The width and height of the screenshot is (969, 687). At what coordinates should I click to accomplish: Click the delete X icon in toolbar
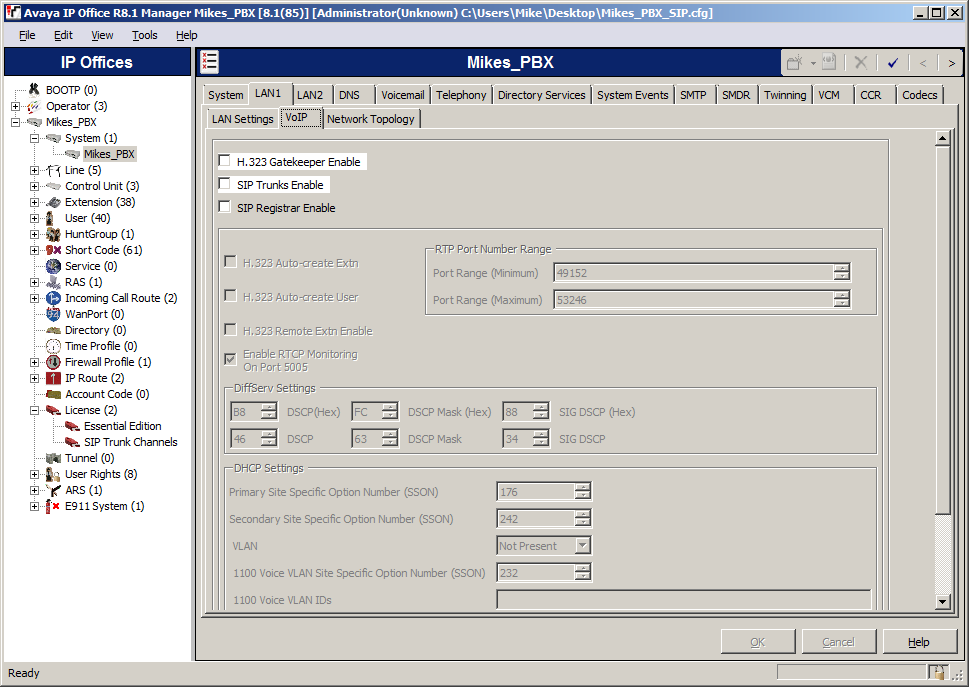860,62
